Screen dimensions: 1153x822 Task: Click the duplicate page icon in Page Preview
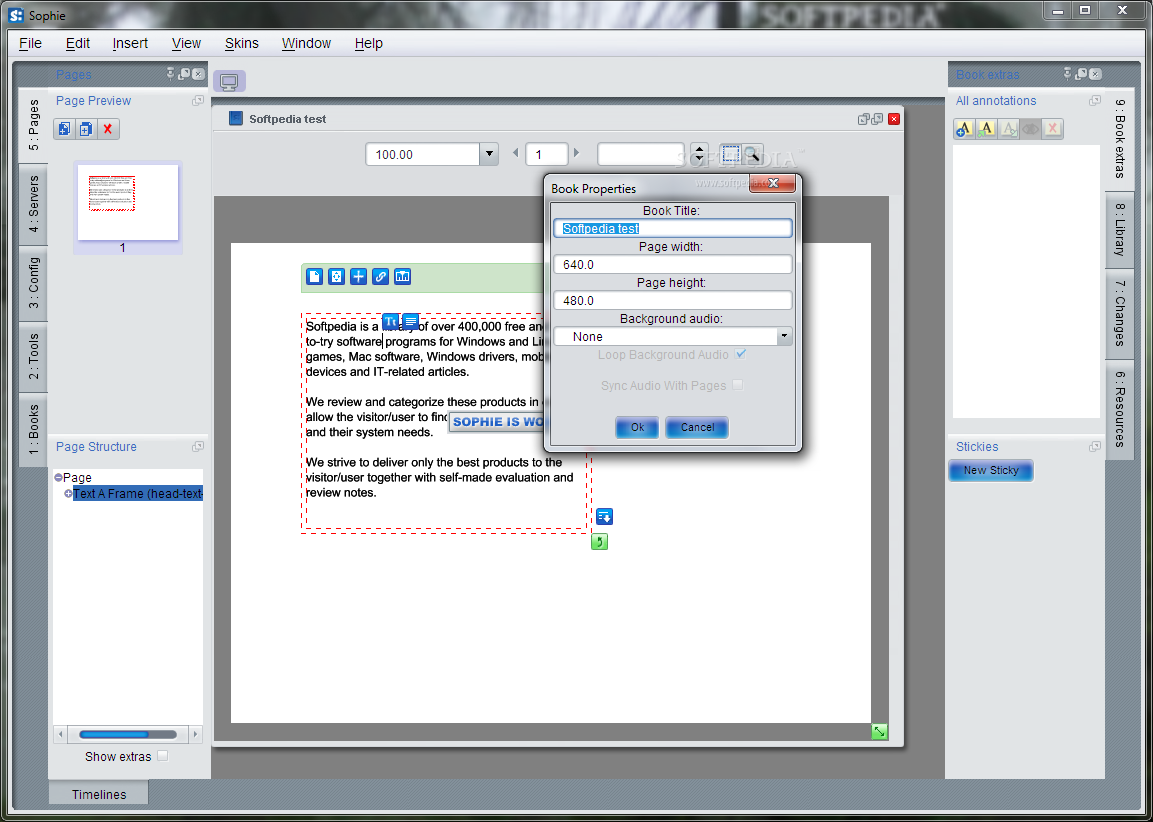coord(86,129)
